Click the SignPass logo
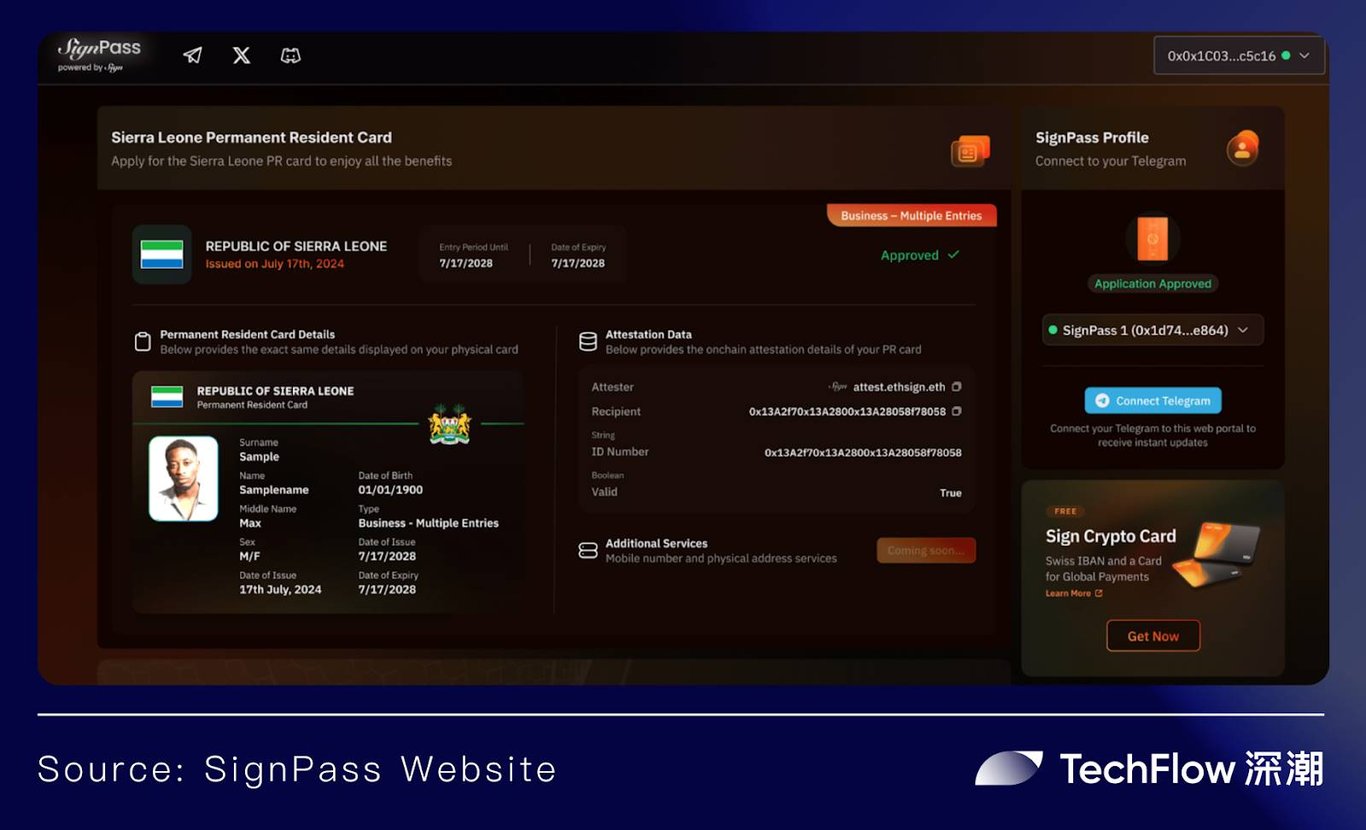The width and height of the screenshot is (1366, 830). coord(99,54)
